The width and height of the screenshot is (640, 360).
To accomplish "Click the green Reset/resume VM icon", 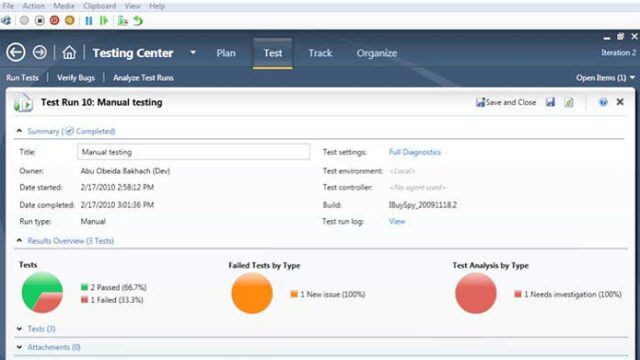I will (x=104, y=21).
